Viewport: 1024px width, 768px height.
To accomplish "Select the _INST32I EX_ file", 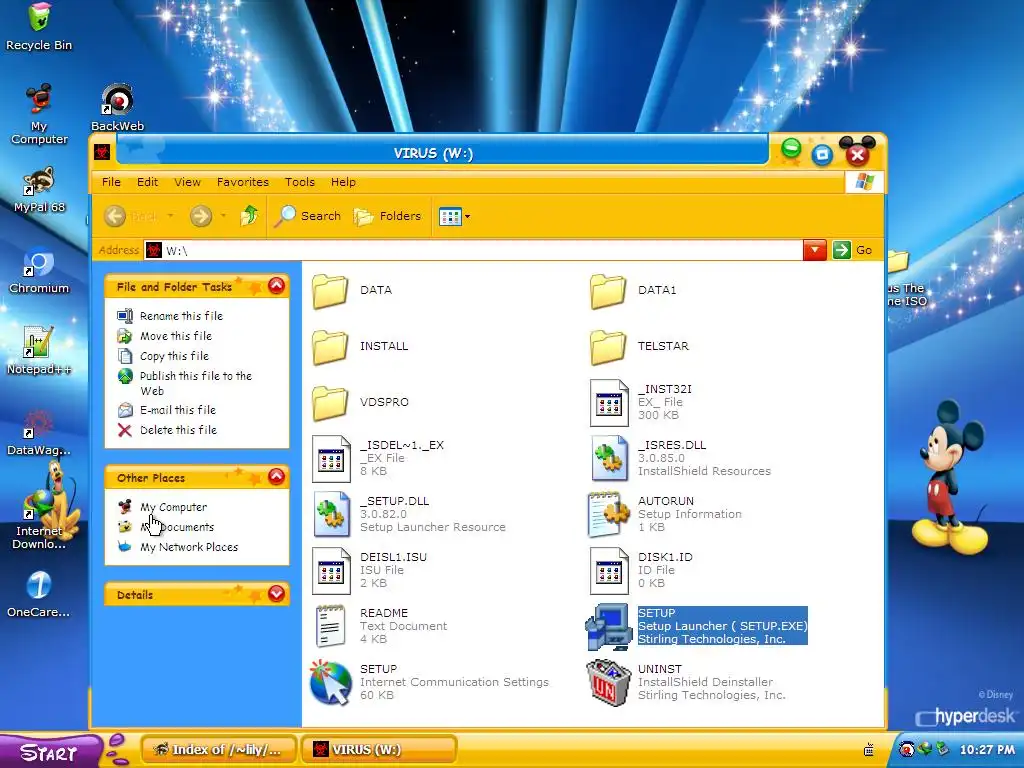I will point(641,402).
